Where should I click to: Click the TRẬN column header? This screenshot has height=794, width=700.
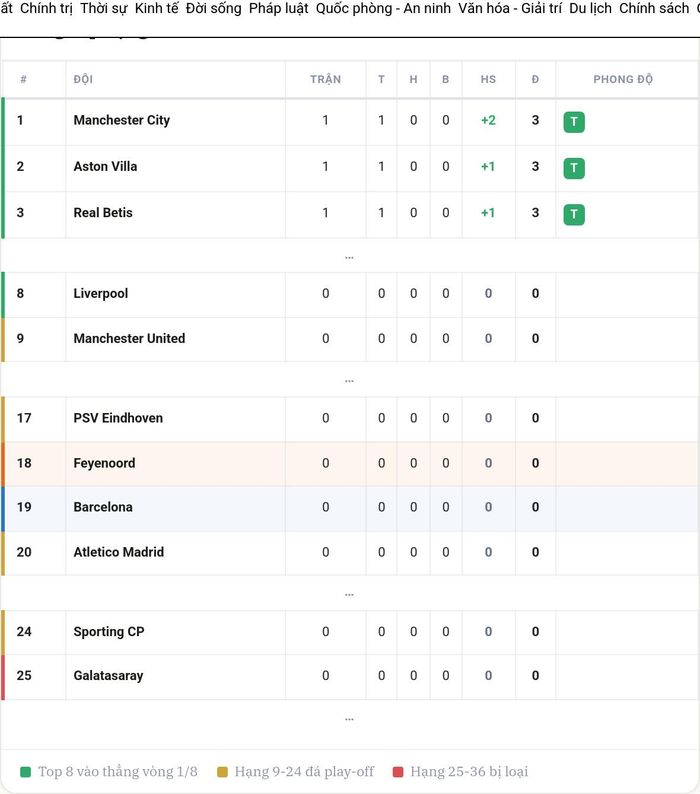click(x=326, y=79)
